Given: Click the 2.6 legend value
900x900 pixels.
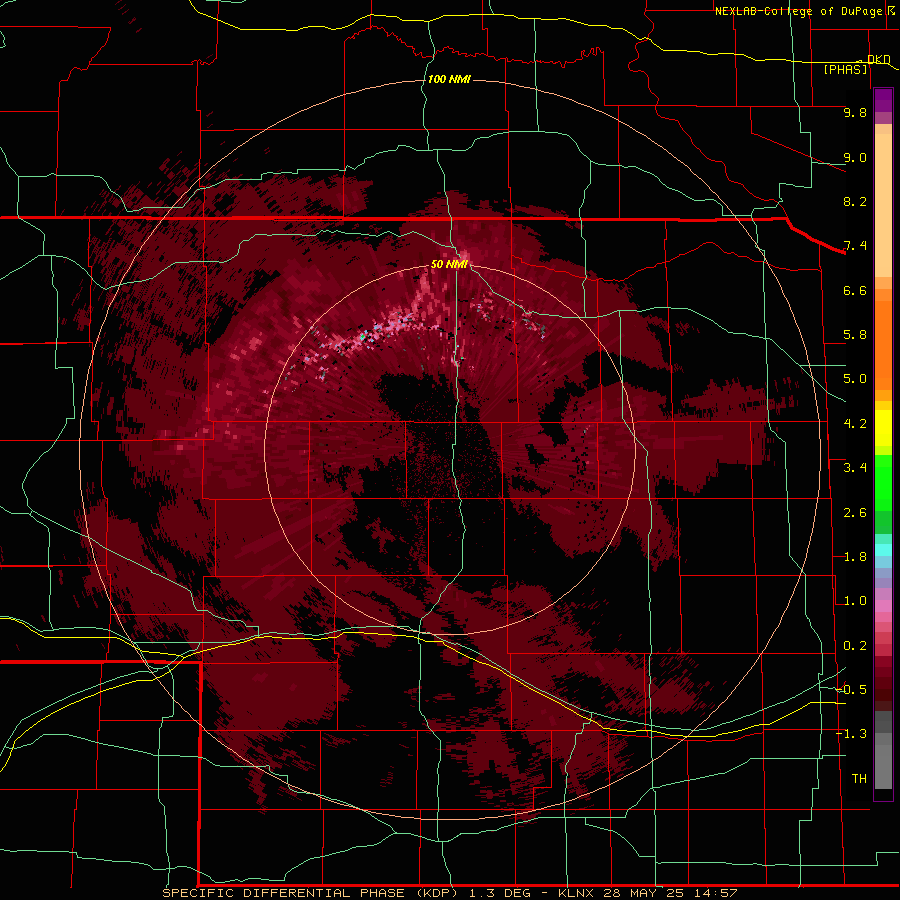Looking at the screenshot, I should tap(855, 513).
